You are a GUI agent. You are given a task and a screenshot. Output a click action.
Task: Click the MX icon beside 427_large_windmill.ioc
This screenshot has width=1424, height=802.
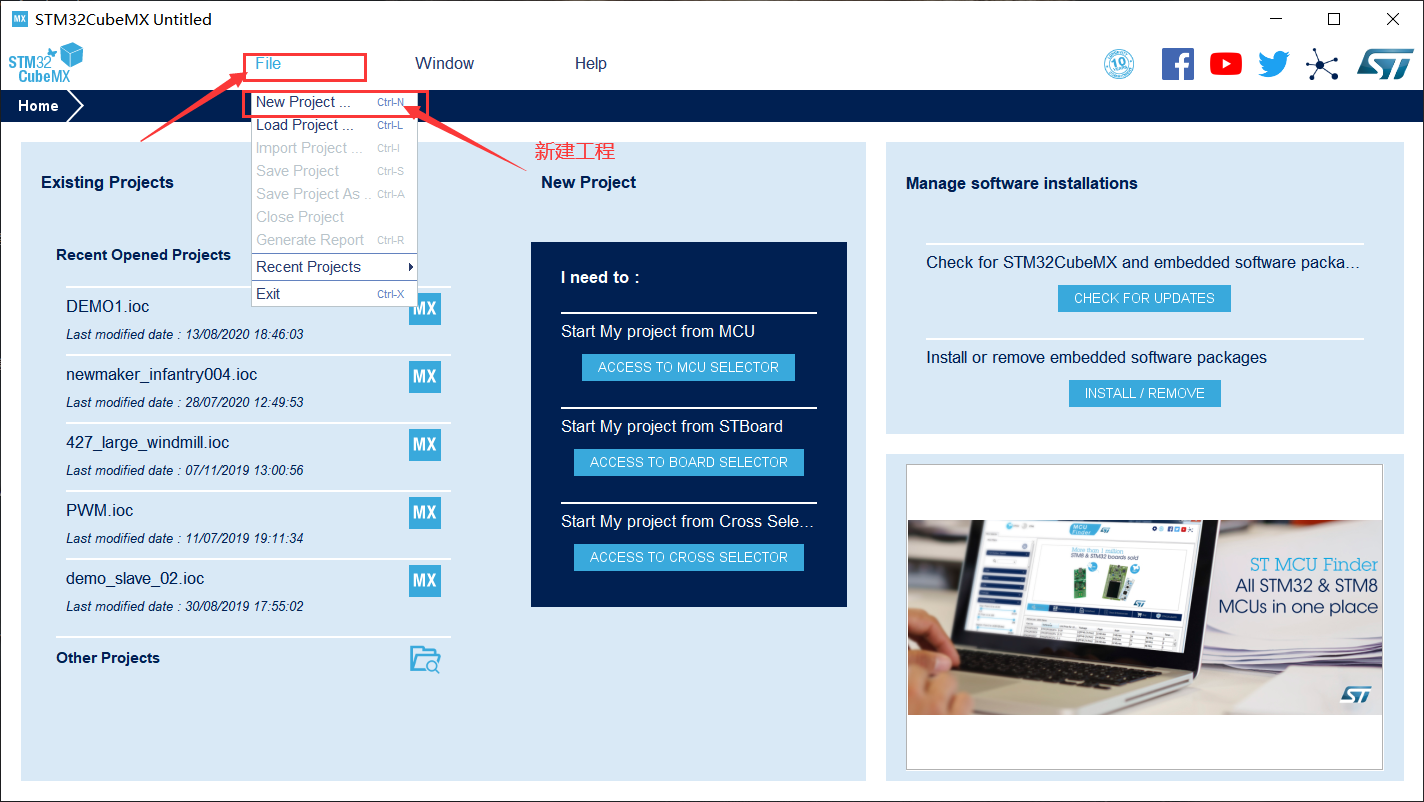coord(425,445)
